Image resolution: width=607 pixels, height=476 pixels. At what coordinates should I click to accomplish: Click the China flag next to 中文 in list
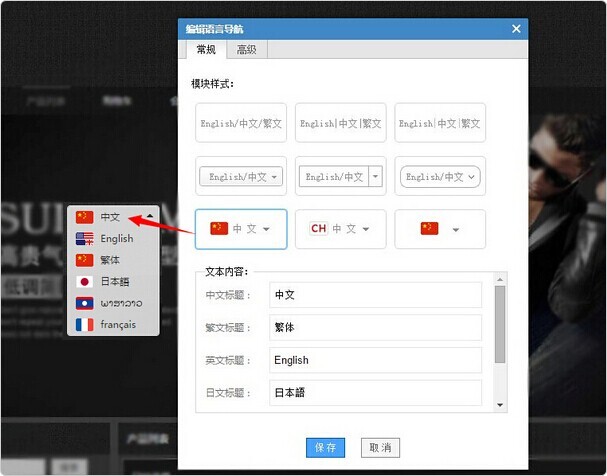click(x=84, y=217)
